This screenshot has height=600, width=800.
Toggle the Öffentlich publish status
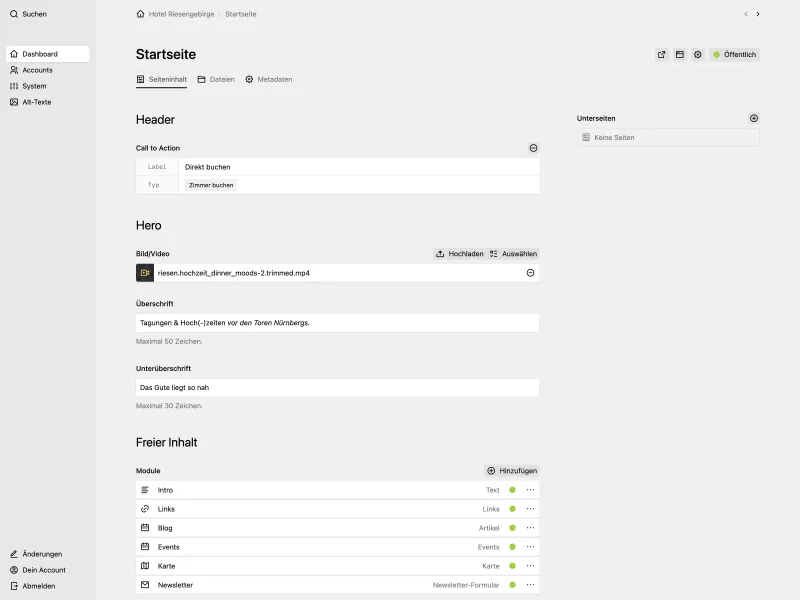737,54
